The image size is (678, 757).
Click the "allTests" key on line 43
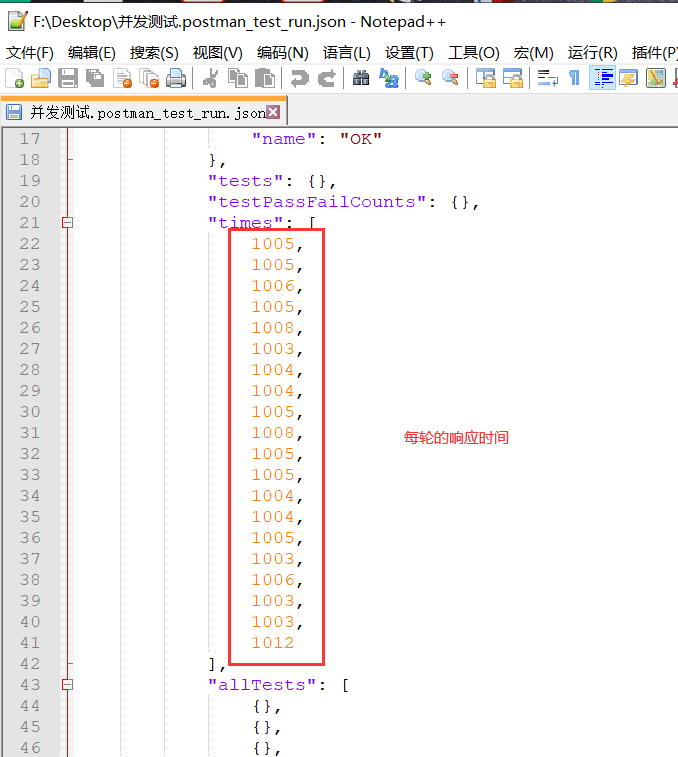[x=262, y=685]
